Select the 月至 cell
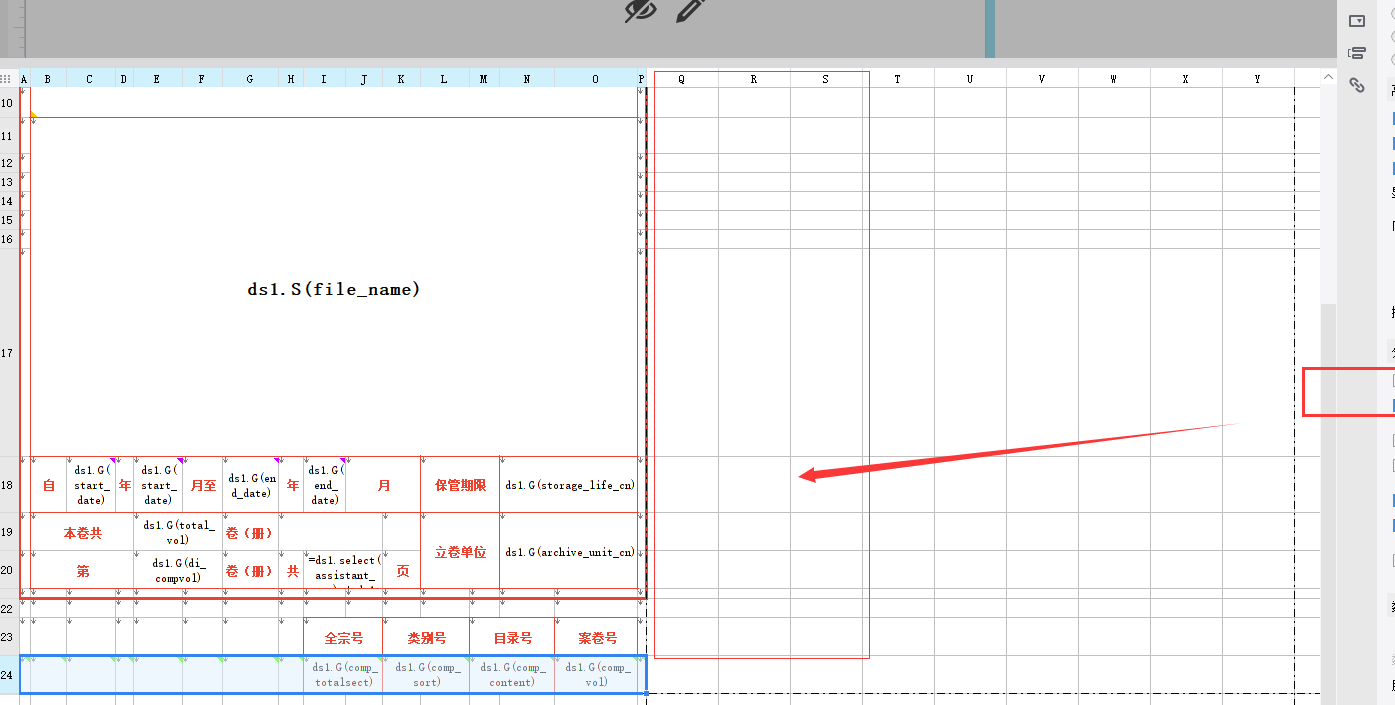This screenshot has width=1395, height=705. click(203, 485)
